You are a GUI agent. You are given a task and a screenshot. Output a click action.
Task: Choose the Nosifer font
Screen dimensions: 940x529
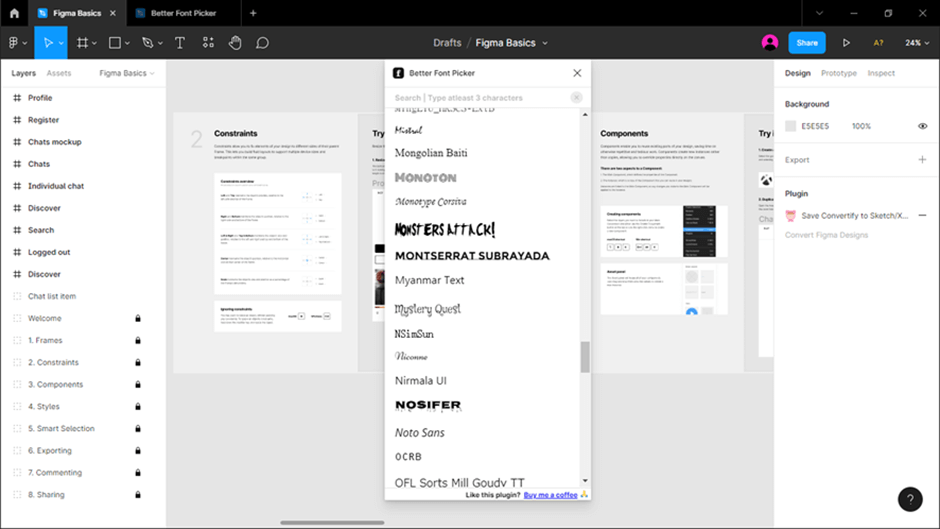pos(428,405)
